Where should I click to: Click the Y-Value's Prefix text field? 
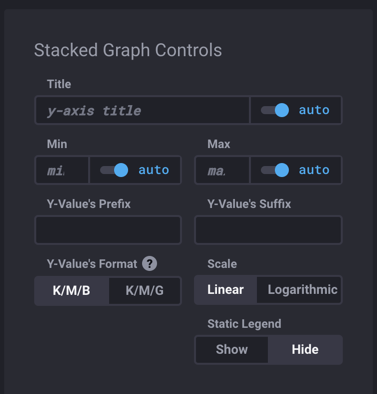(x=108, y=230)
